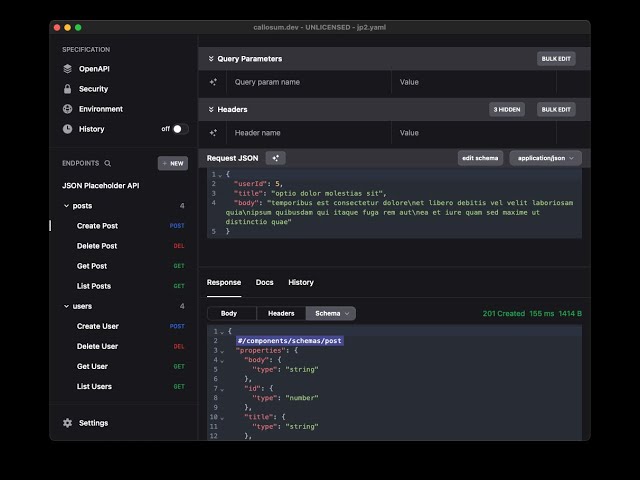The image size is (640, 480).
Task: Click BULK EDIT for Headers
Action: 556,109
